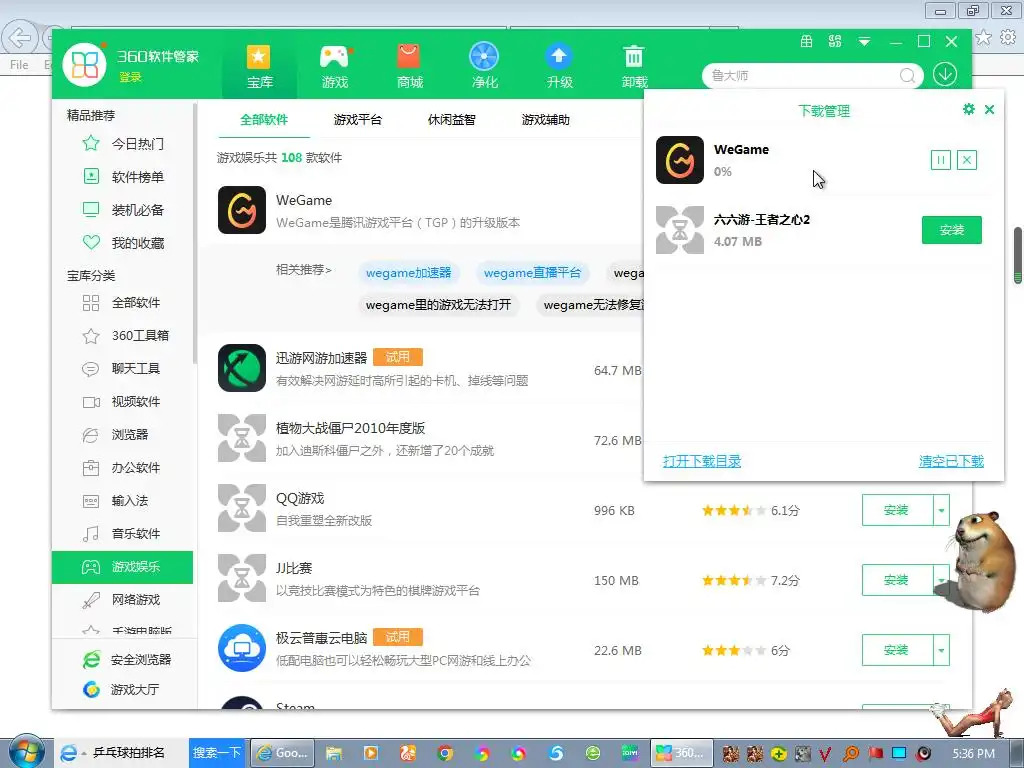The image size is (1024, 768).
Task: Click the 360软件管家 logo icon
Action: click(x=84, y=65)
